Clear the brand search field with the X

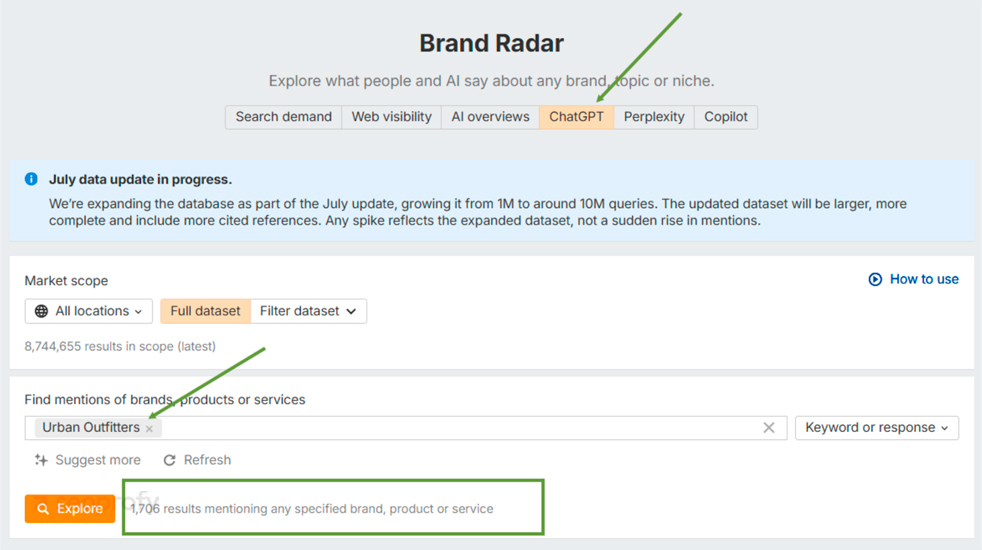(768, 428)
